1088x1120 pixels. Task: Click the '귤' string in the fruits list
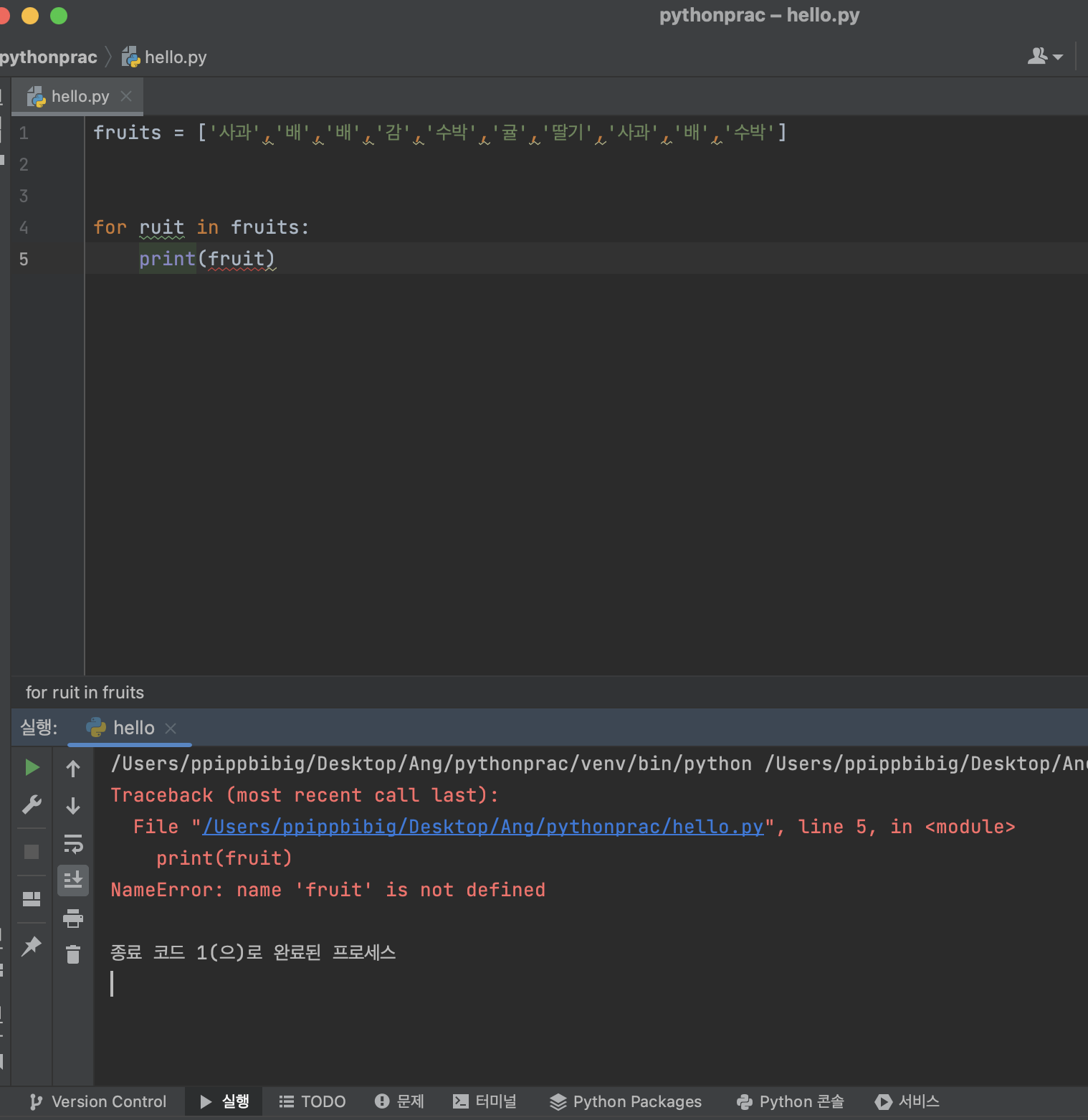pos(510,133)
